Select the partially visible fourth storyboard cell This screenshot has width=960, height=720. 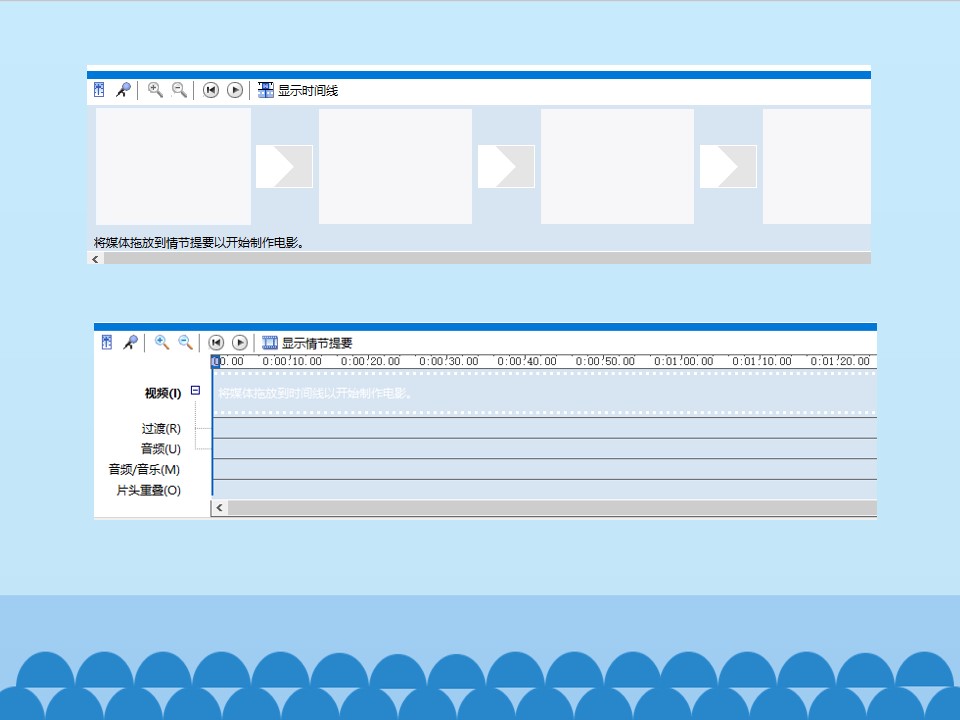(x=817, y=167)
